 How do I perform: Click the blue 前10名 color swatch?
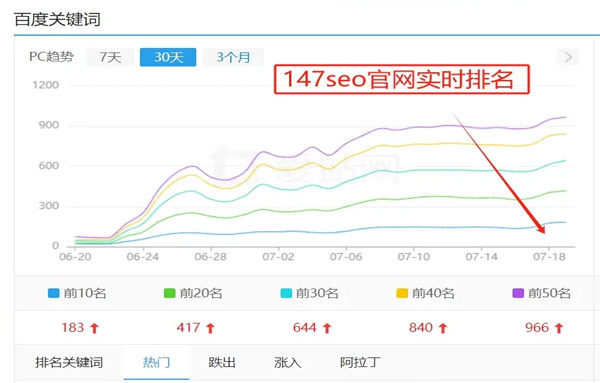coord(54,293)
